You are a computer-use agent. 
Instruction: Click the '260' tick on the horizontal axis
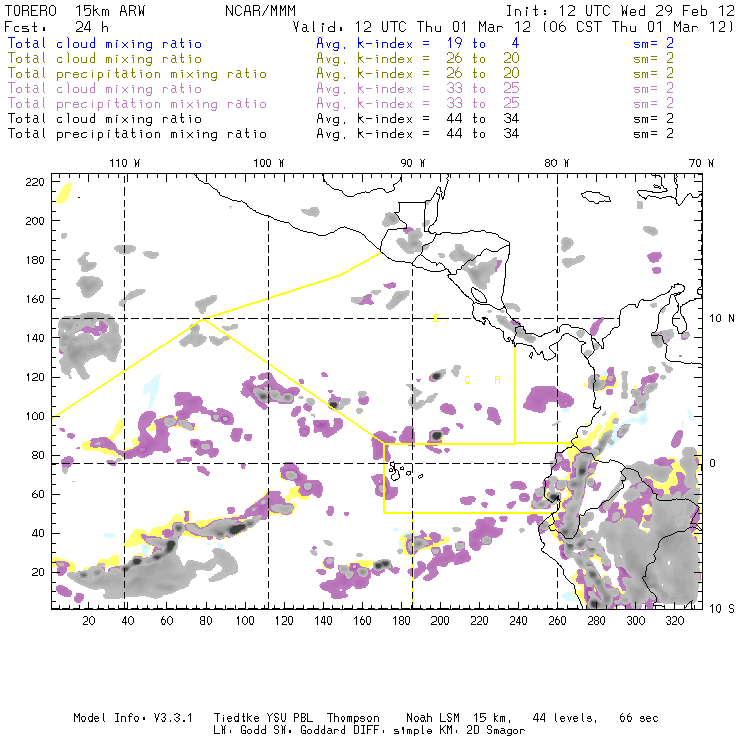click(x=557, y=621)
